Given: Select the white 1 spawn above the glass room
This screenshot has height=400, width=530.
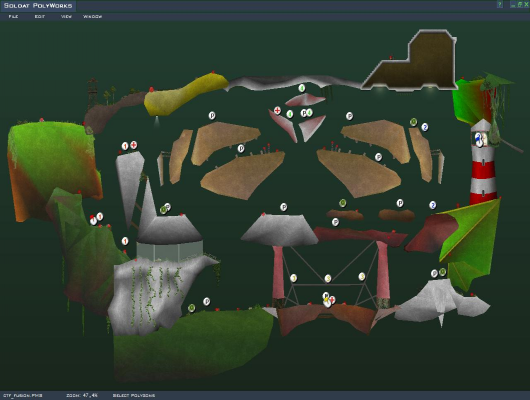Looking at the screenshot, I should tap(125, 241).
